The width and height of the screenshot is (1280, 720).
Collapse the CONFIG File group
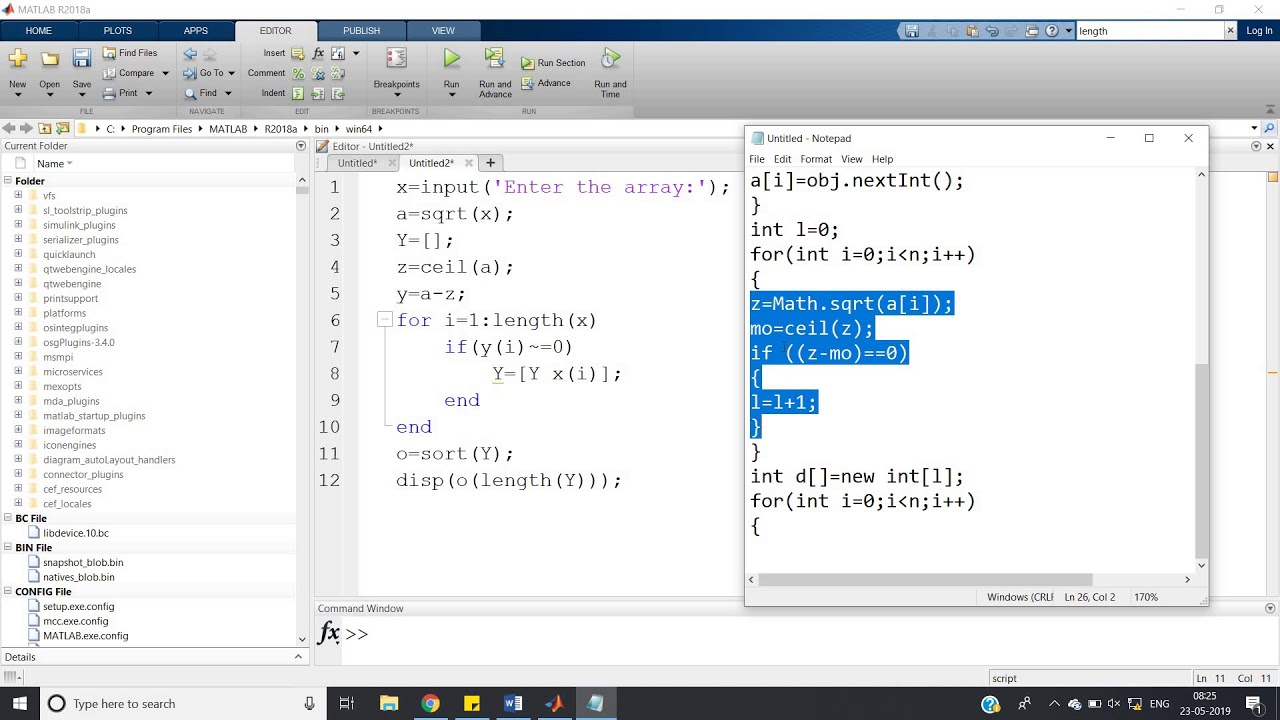click(7, 592)
